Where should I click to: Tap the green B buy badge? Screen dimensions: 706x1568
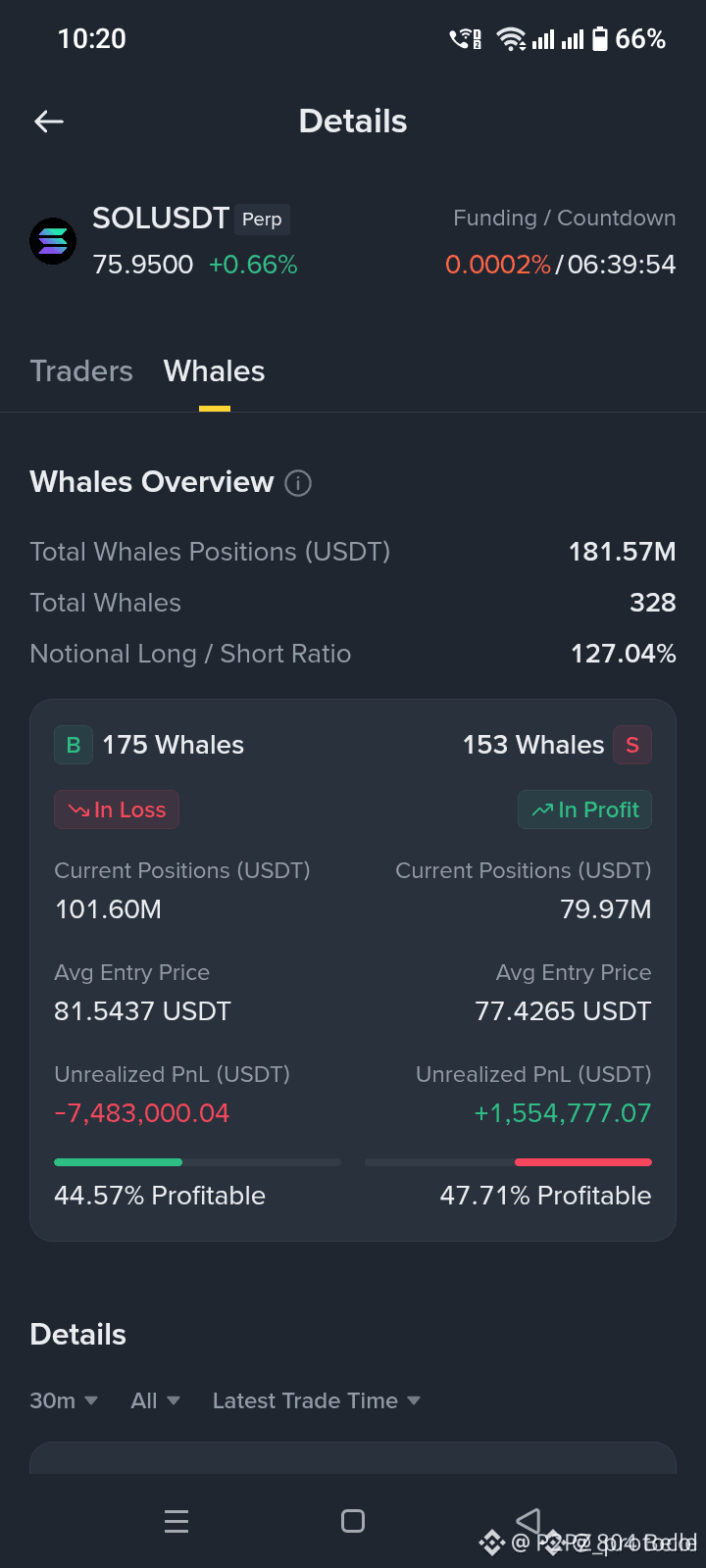click(74, 745)
